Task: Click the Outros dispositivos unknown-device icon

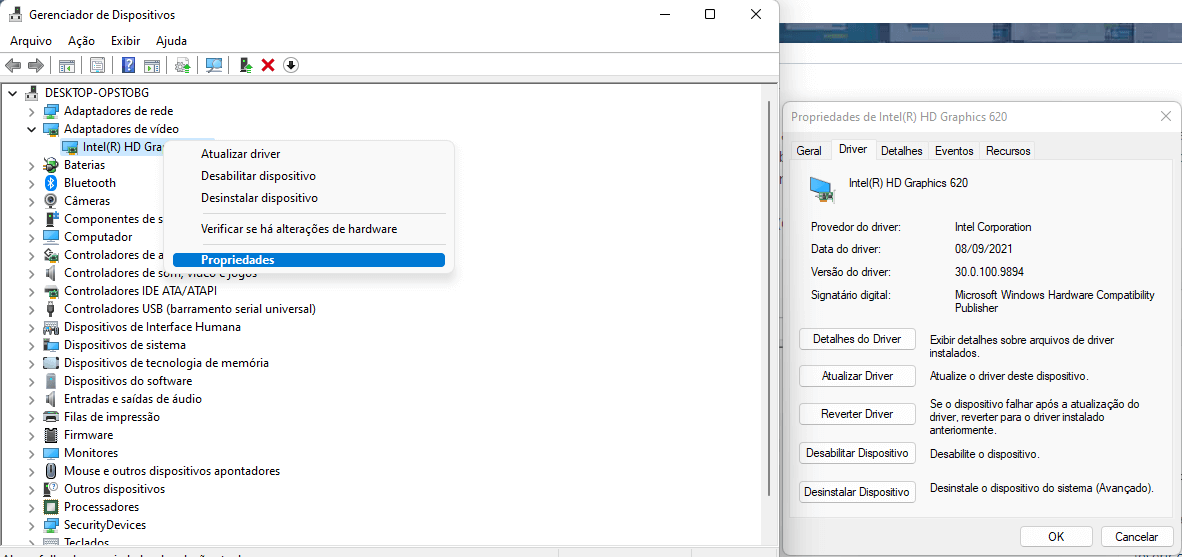Action: click(x=51, y=489)
